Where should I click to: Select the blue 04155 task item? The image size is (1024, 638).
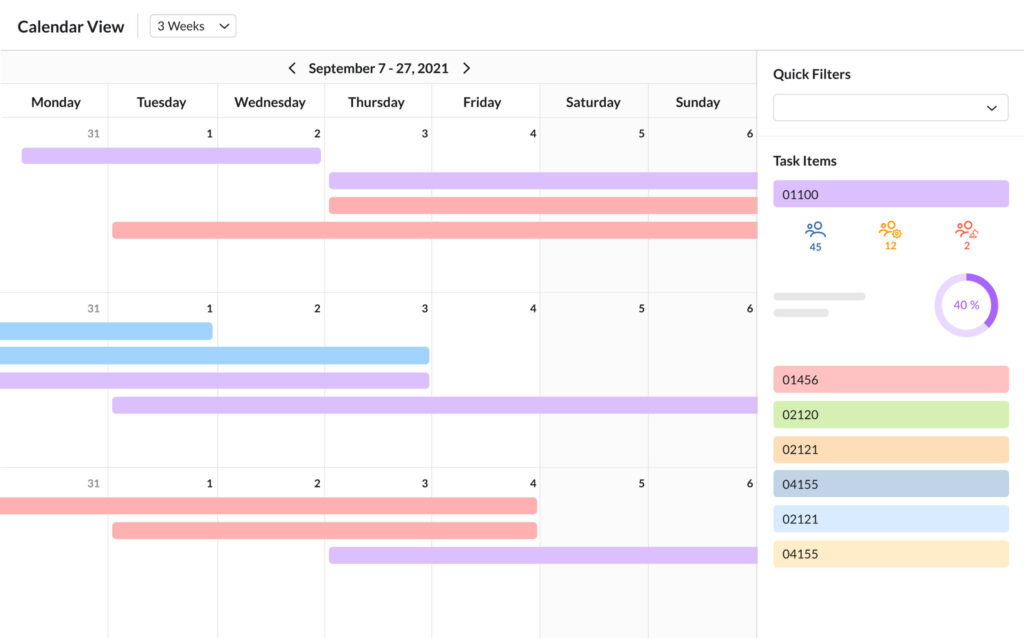click(x=890, y=484)
